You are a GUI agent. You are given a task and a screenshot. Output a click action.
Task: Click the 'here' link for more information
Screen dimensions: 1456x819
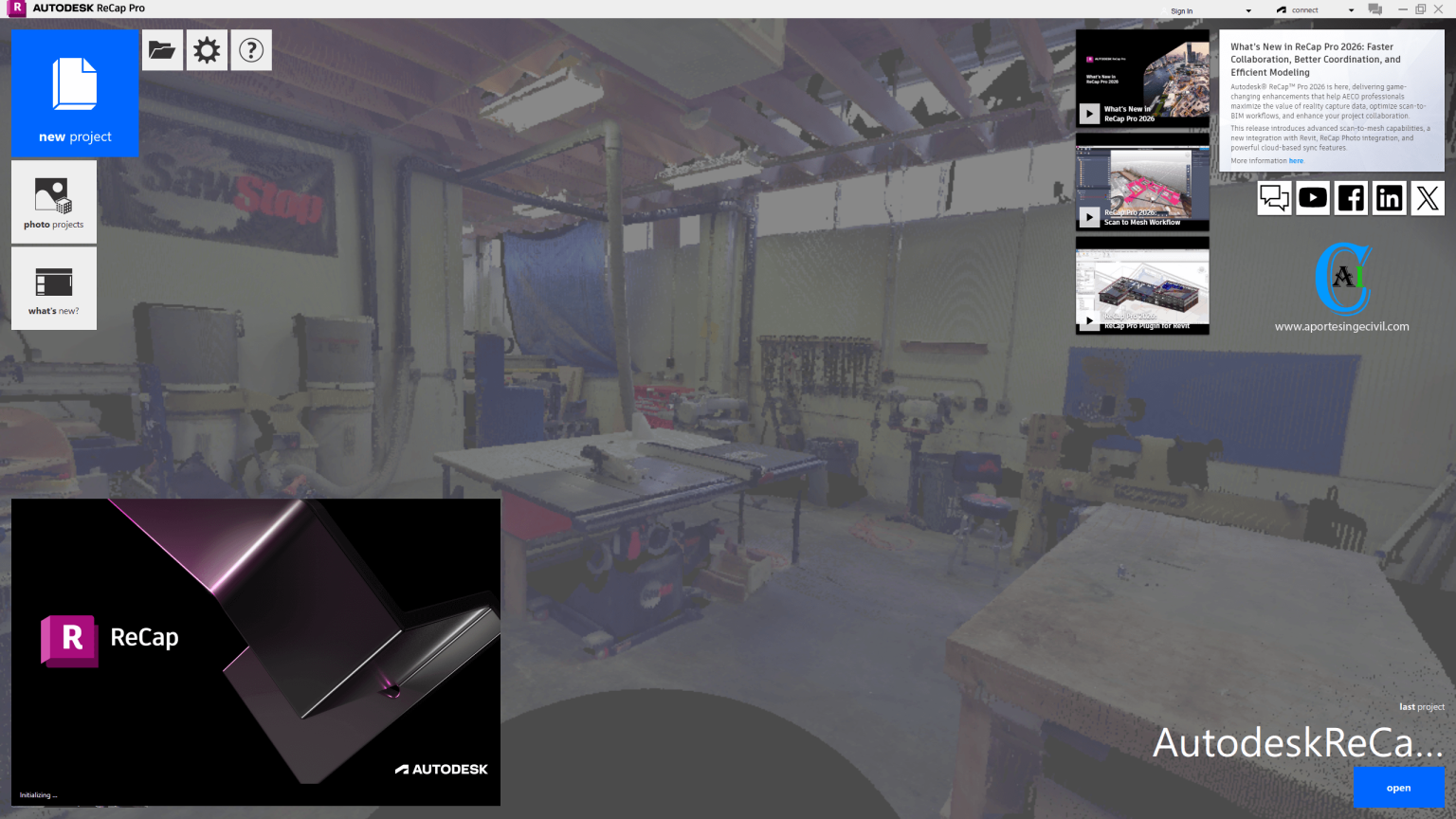pyautogui.click(x=1297, y=160)
